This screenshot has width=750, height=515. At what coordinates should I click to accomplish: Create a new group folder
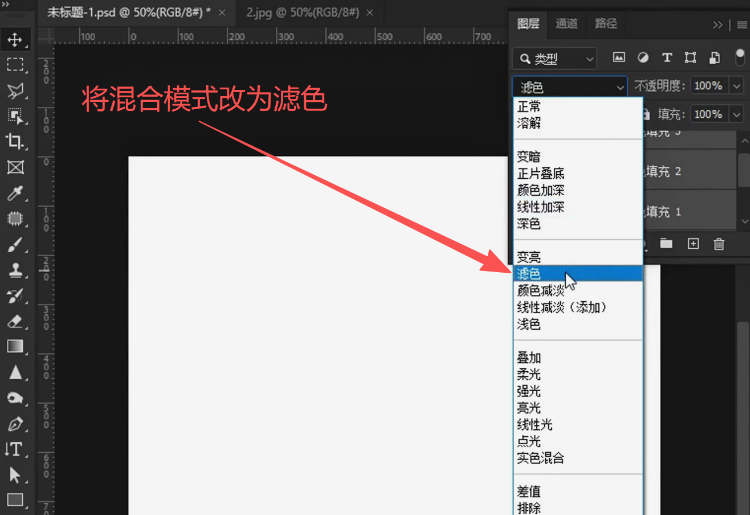coord(666,244)
